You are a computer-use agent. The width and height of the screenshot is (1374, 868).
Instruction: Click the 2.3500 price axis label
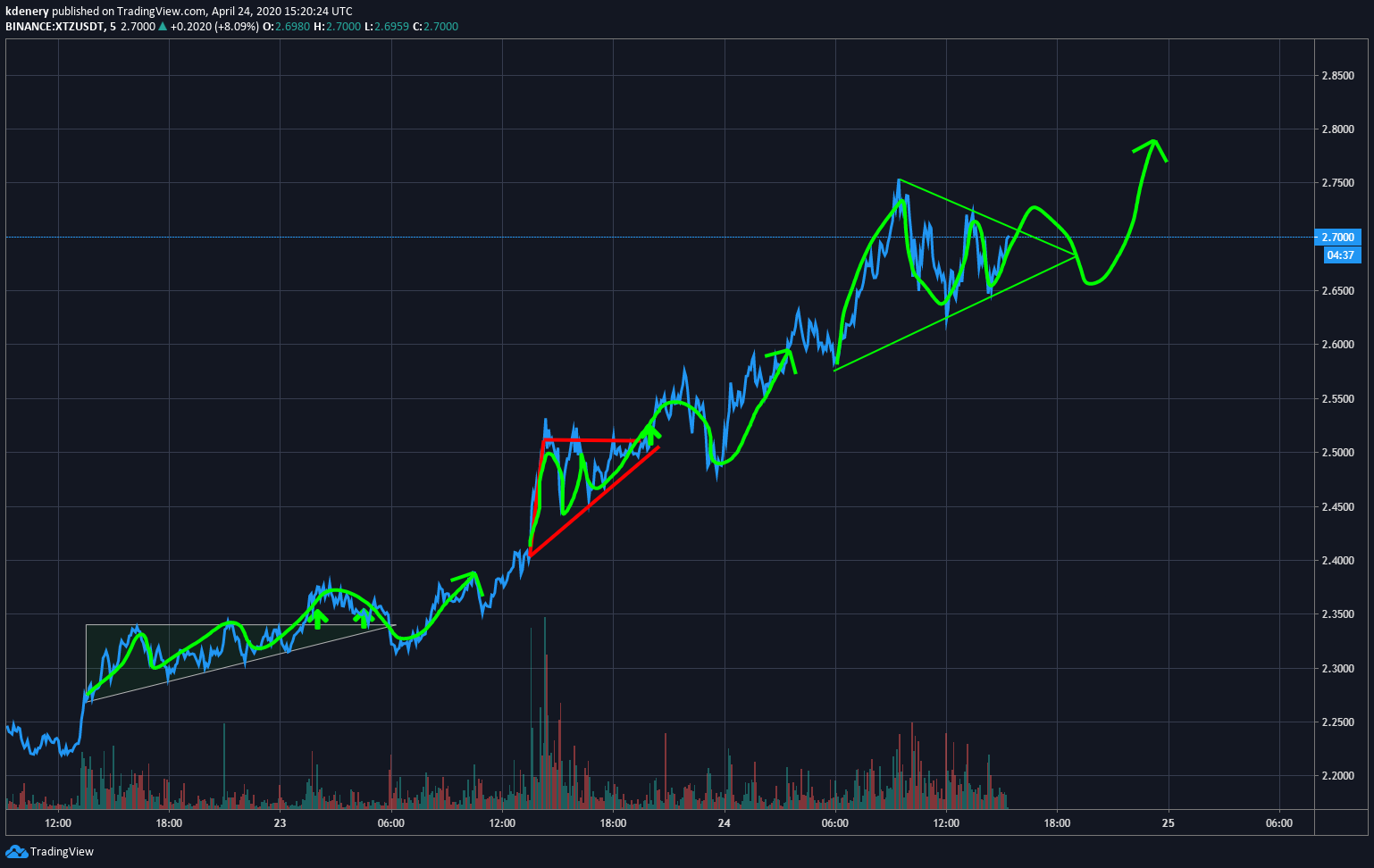pyautogui.click(x=1337, y=614)
